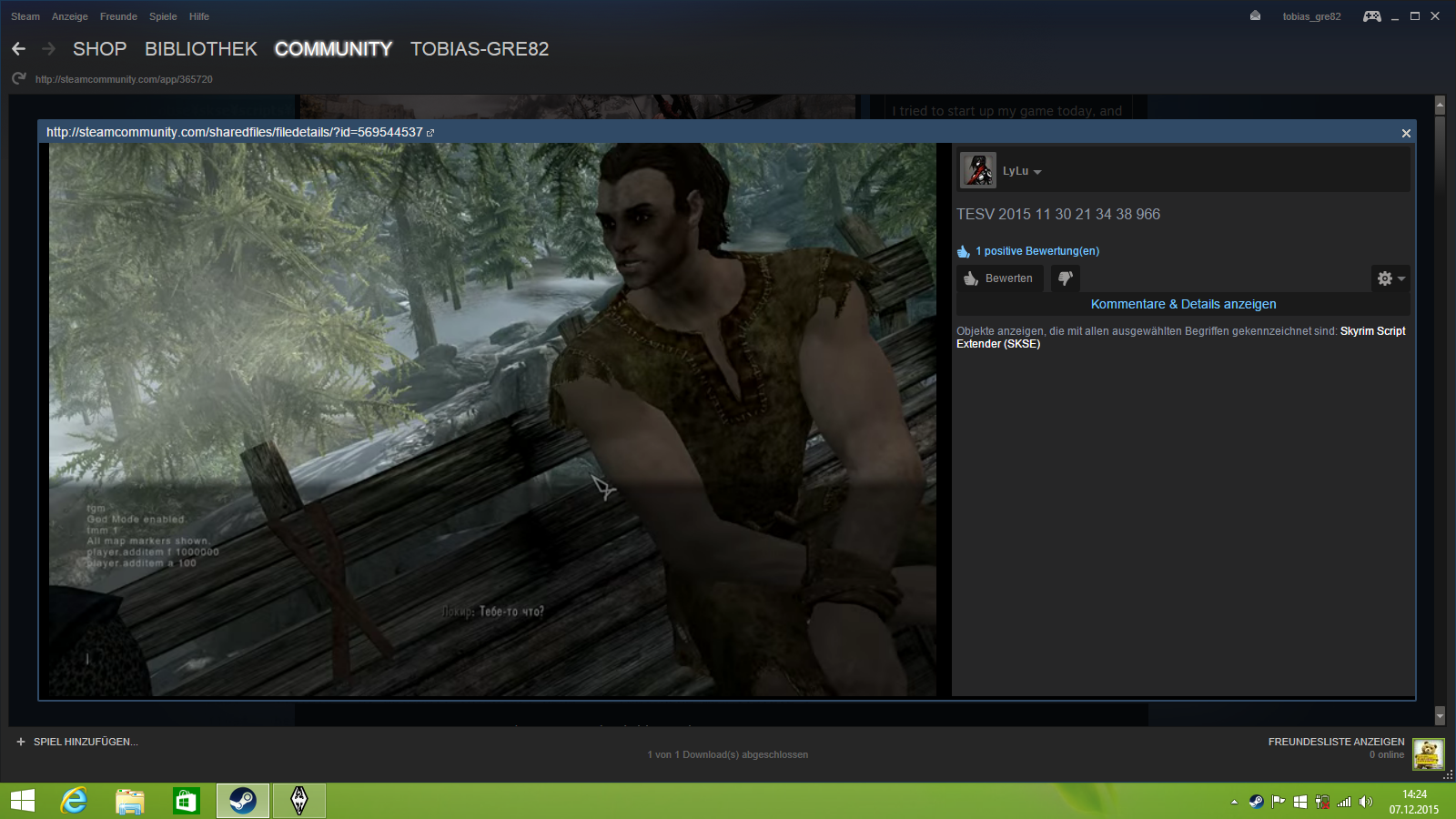Open volume speaker tray icon
Image resolution: width=1456 pixels, height=819 pixels.
coord(1366,802)
